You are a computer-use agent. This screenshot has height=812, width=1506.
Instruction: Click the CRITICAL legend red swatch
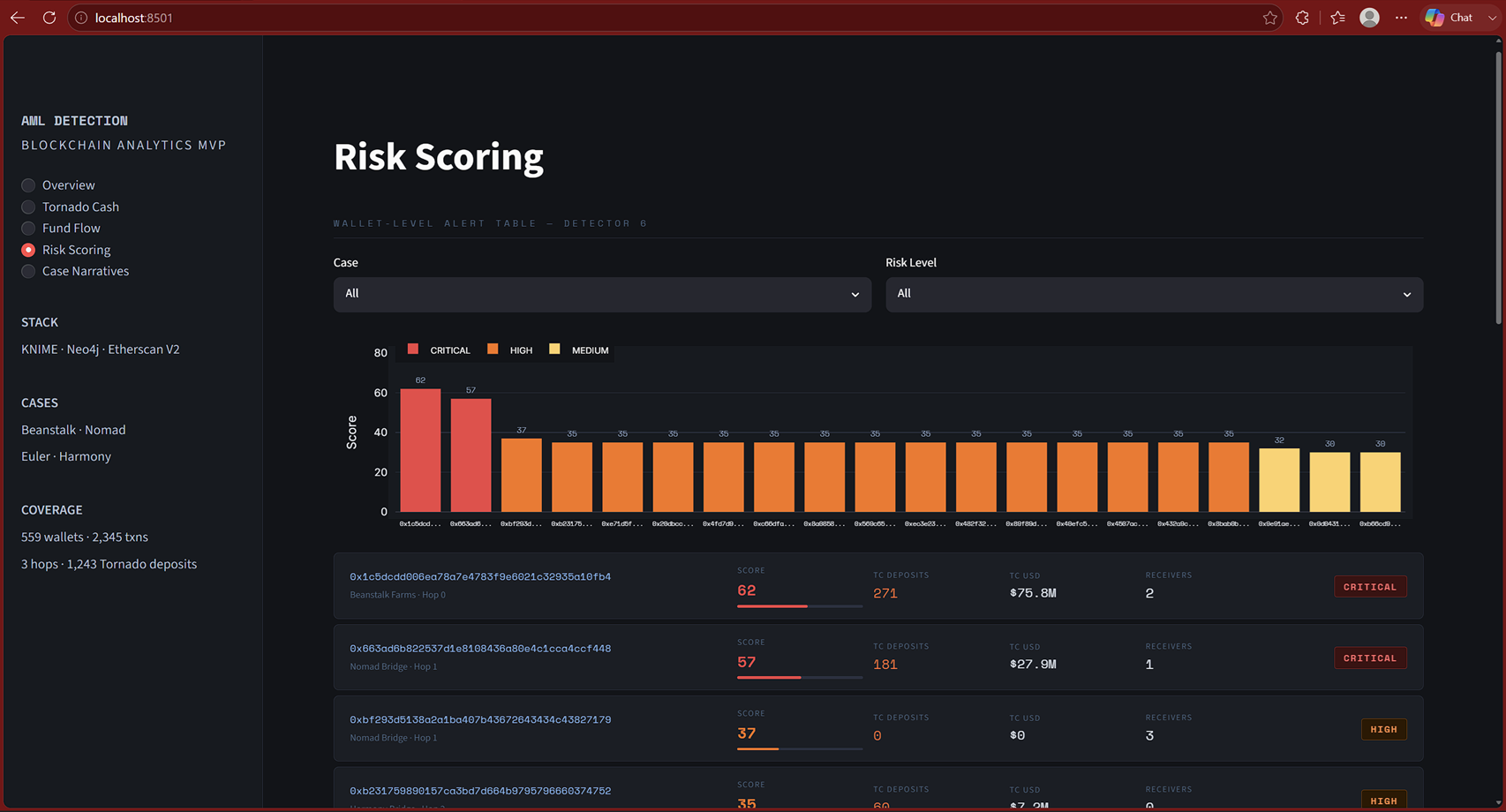413,350
